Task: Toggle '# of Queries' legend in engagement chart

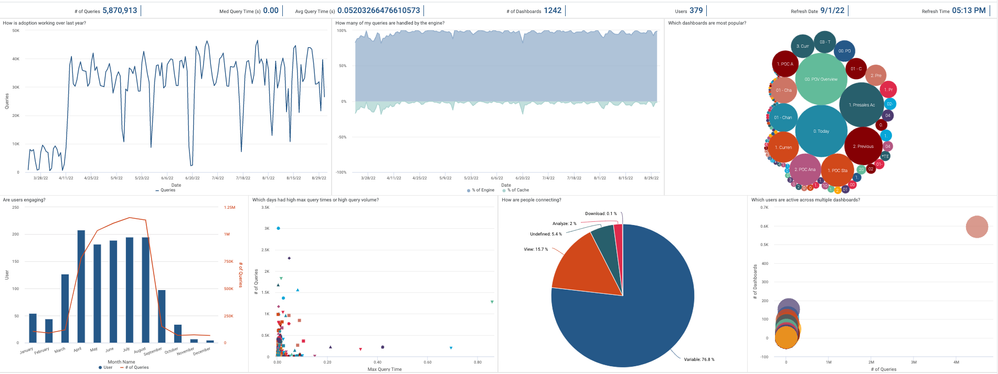Action: click(x=133, y=368)
